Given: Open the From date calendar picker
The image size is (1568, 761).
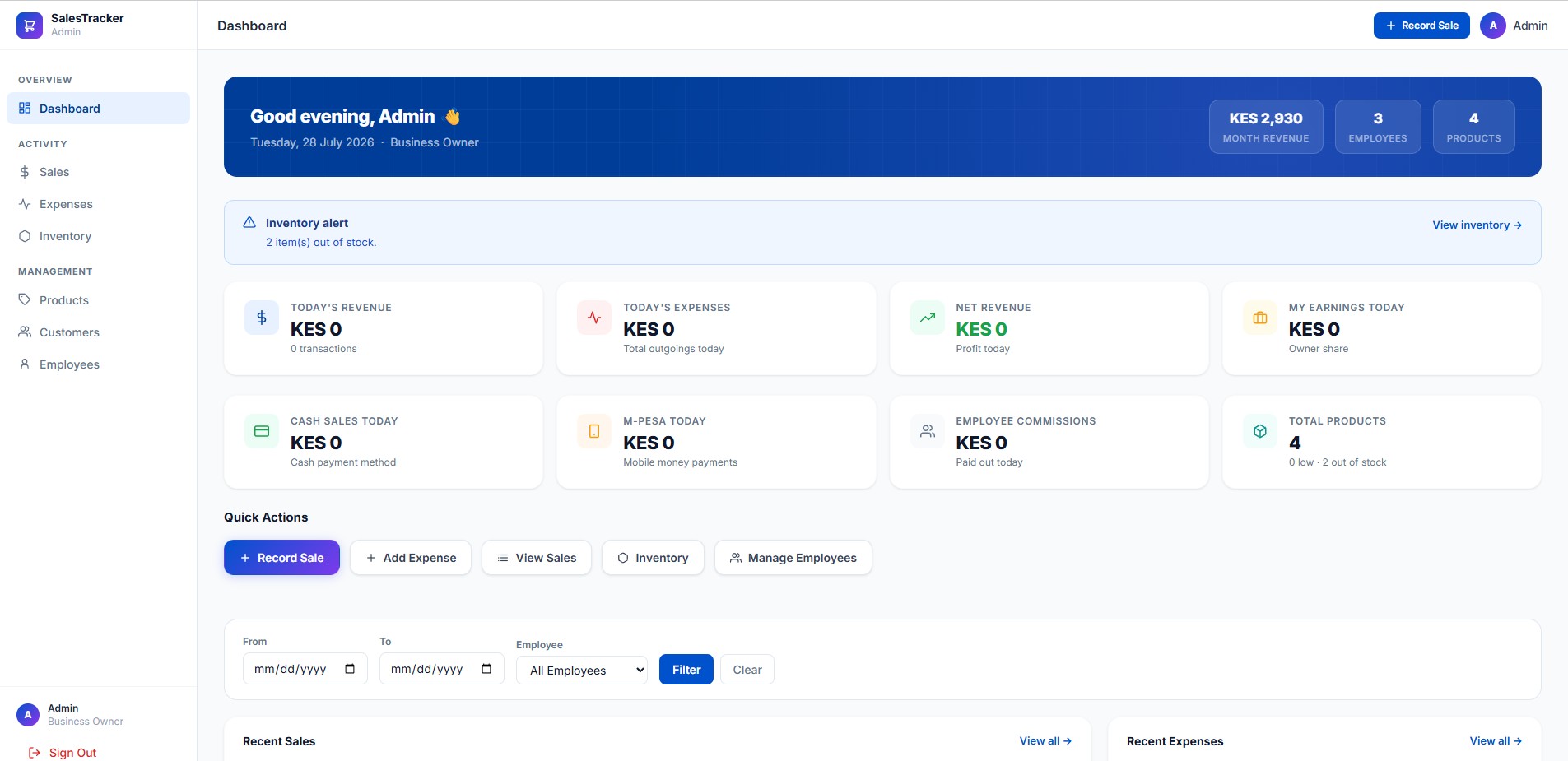Looking at the screenshot, I should pos(350,669).
